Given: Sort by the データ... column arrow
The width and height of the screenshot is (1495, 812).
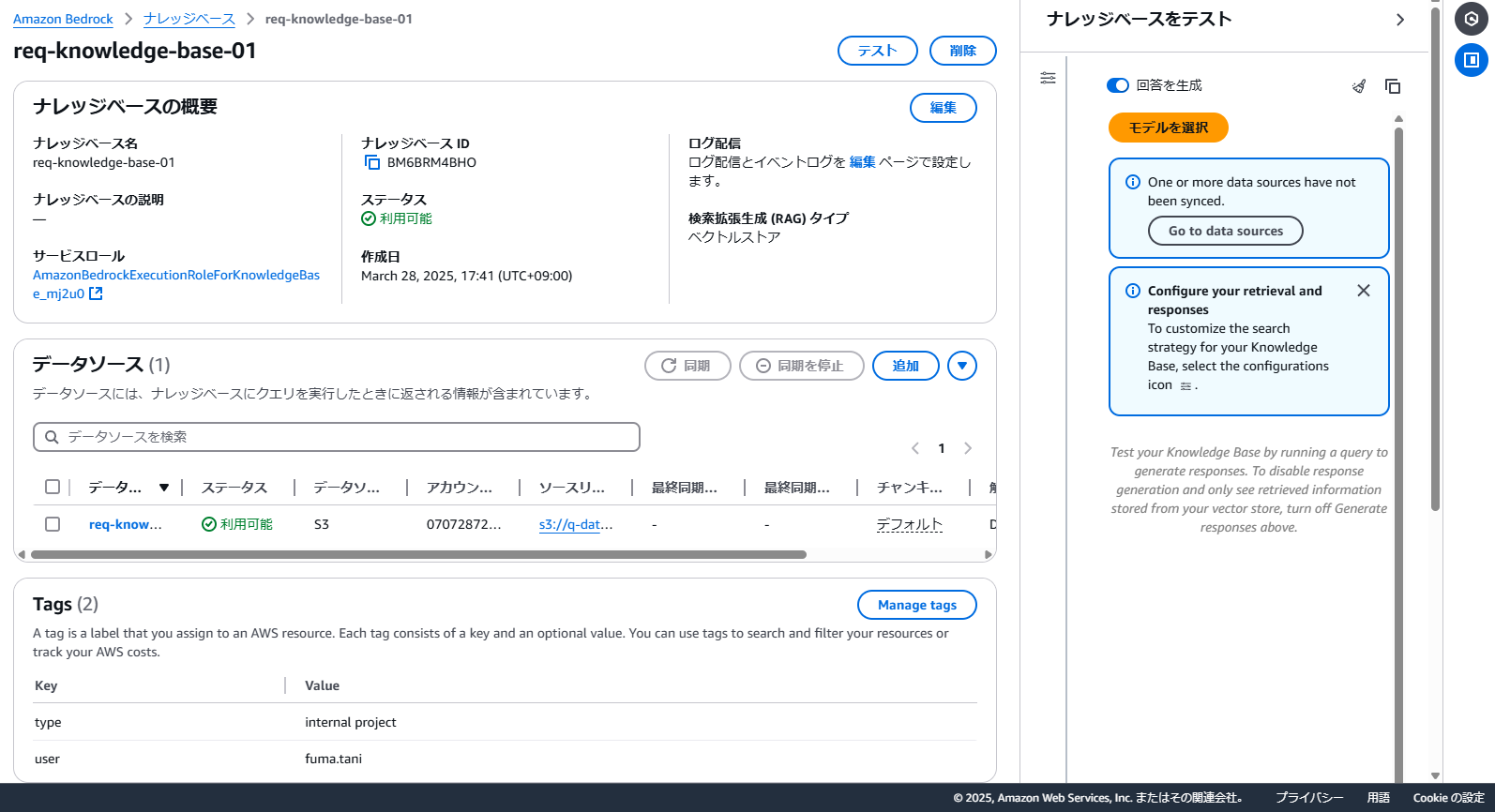Looking at the screenshot, I should coord(164,488).
